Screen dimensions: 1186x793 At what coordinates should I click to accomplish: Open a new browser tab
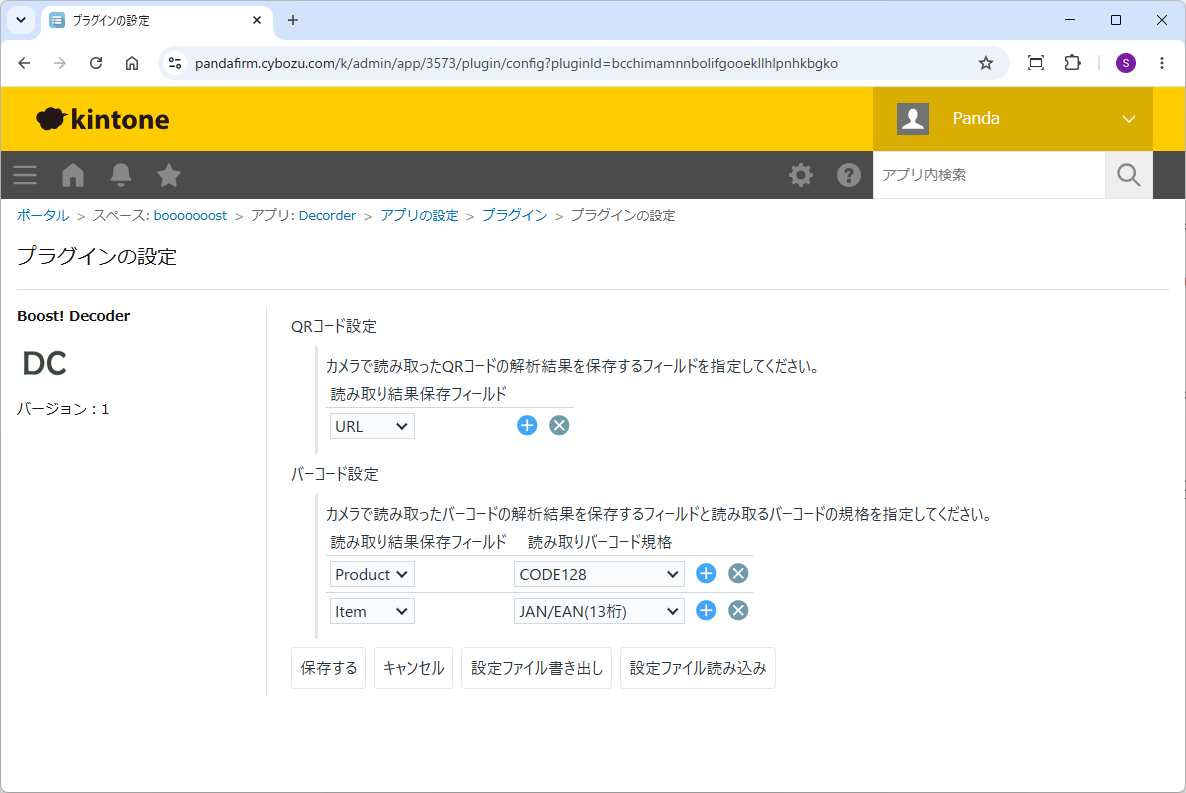click(x=293, y=20)
